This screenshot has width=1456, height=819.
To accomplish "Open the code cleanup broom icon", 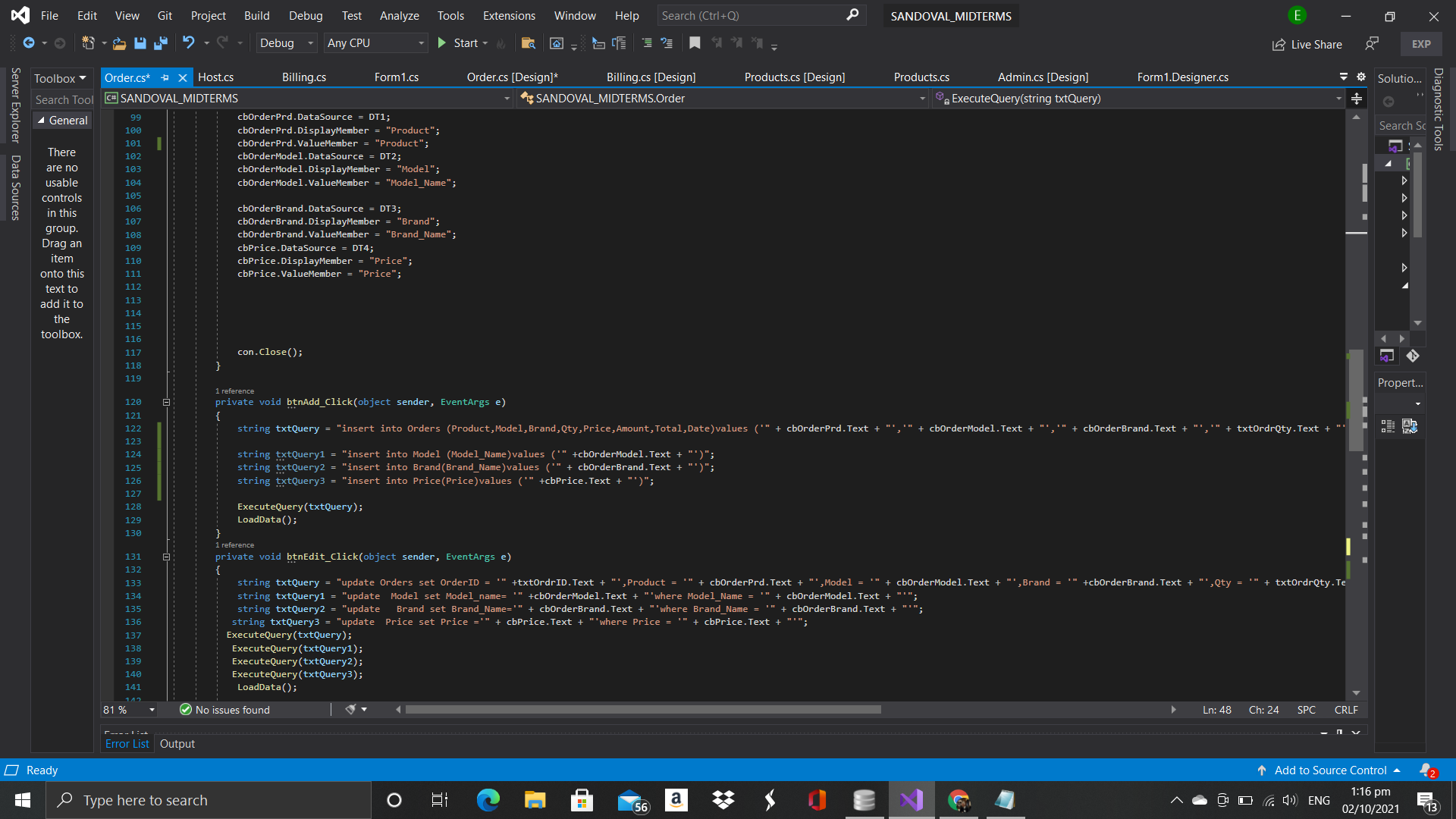I will [x=350, y=710].
